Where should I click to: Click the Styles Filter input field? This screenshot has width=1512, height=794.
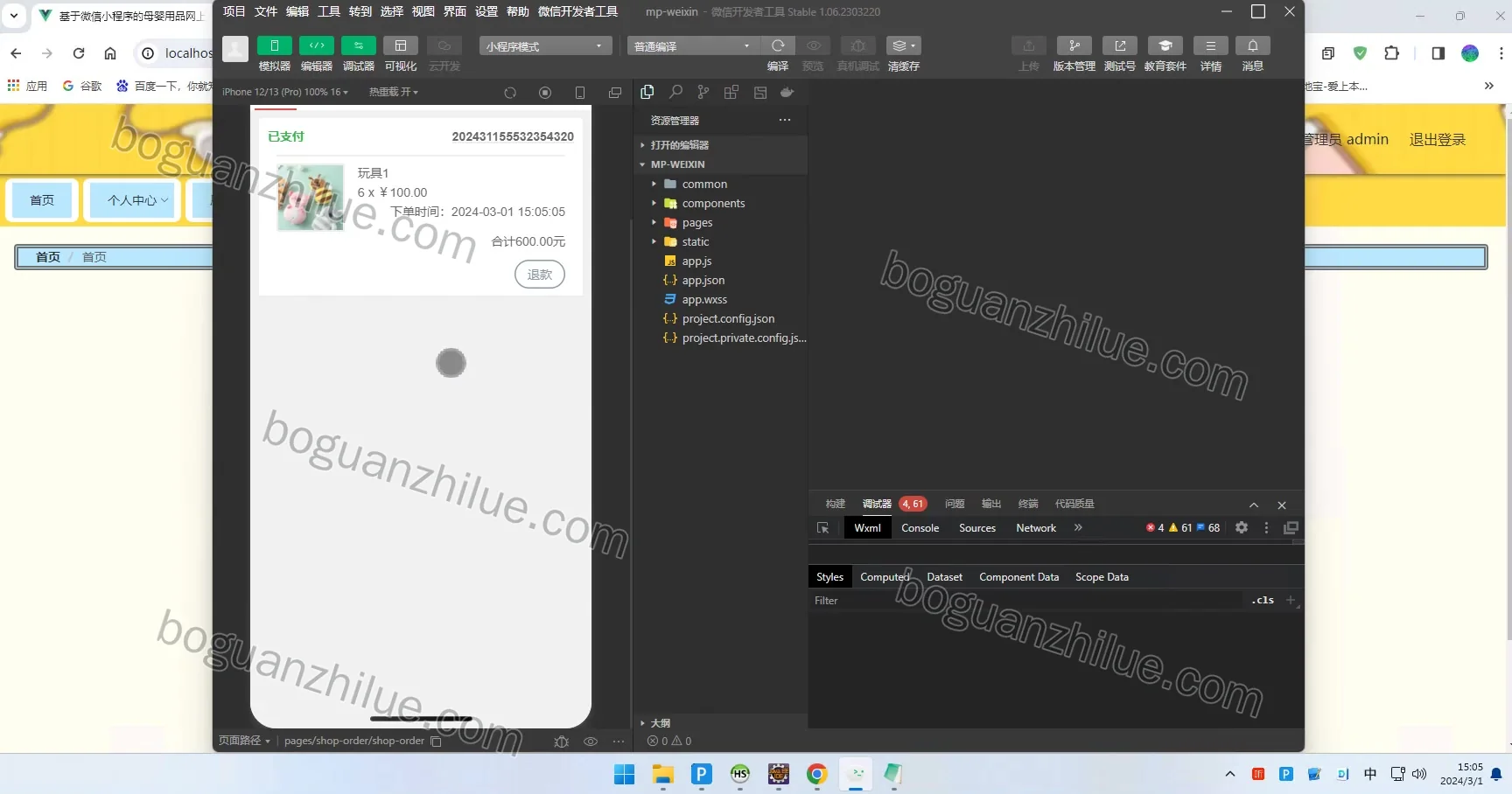[x=1027, y=601]
